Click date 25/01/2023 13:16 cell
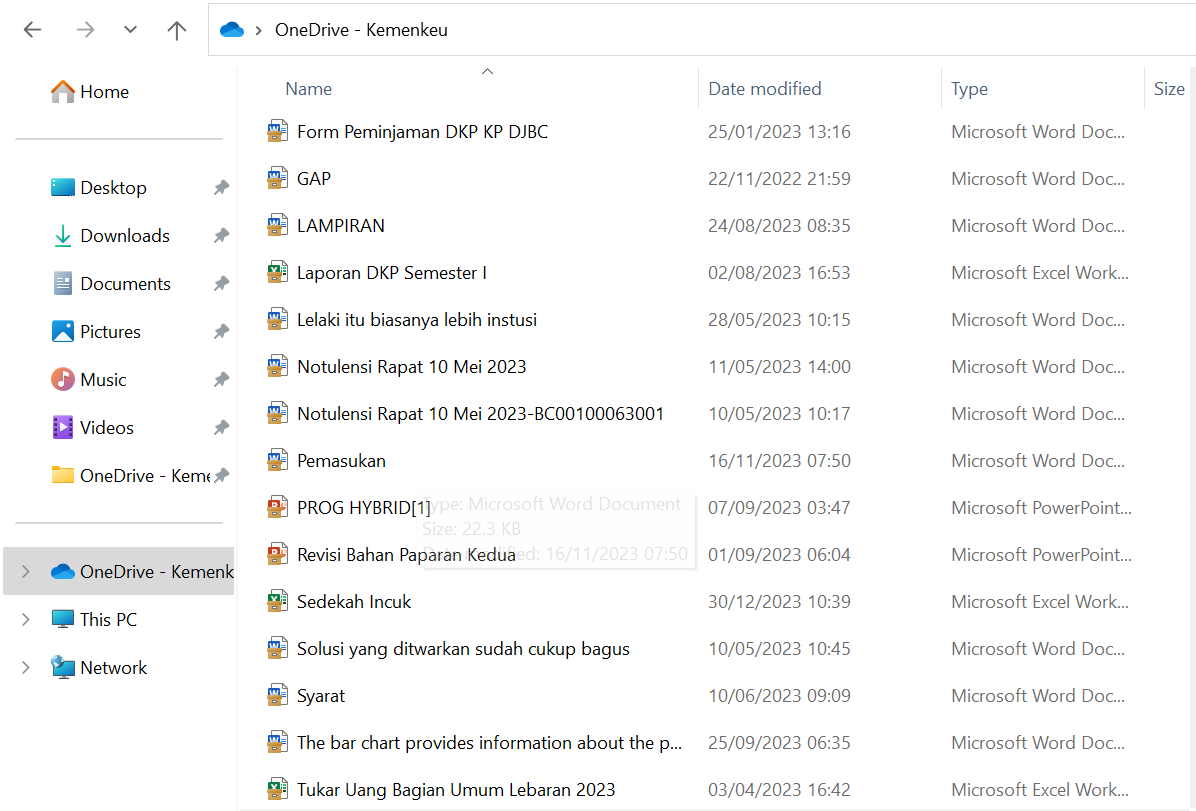The width and height of the screenshot is (1196, 811). point(779,132)
